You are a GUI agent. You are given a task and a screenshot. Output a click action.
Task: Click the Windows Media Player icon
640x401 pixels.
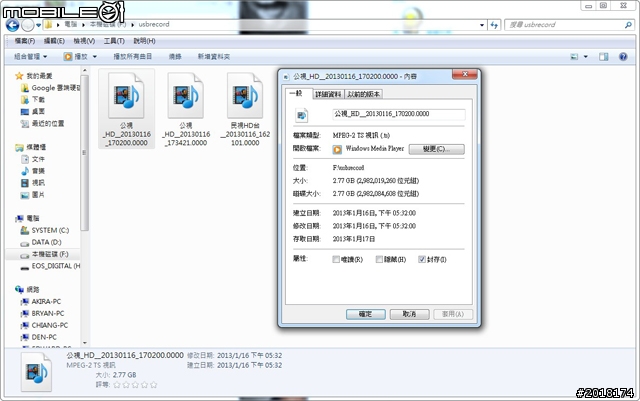pos(337,149)
